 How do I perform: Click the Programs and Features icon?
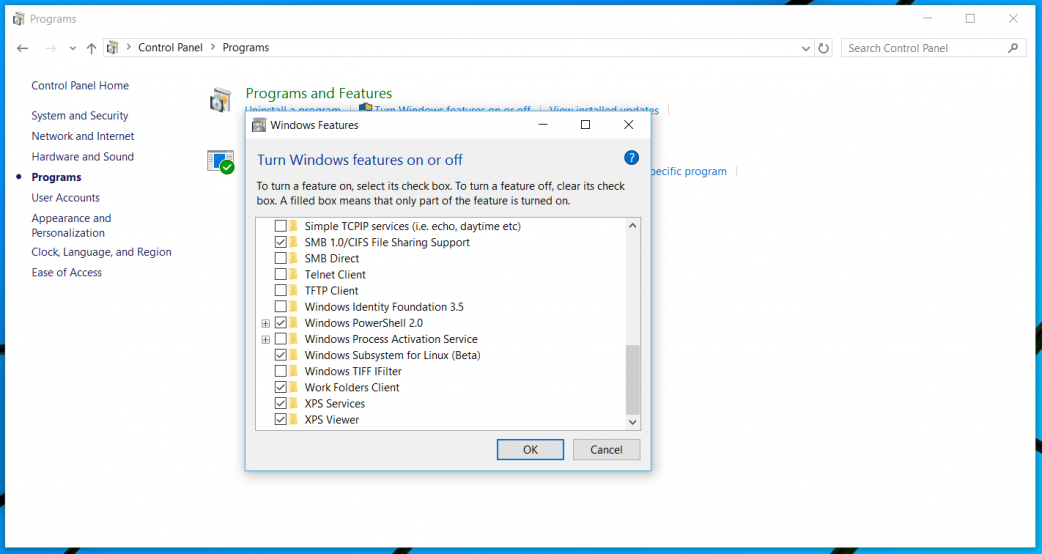coord(220,100)
